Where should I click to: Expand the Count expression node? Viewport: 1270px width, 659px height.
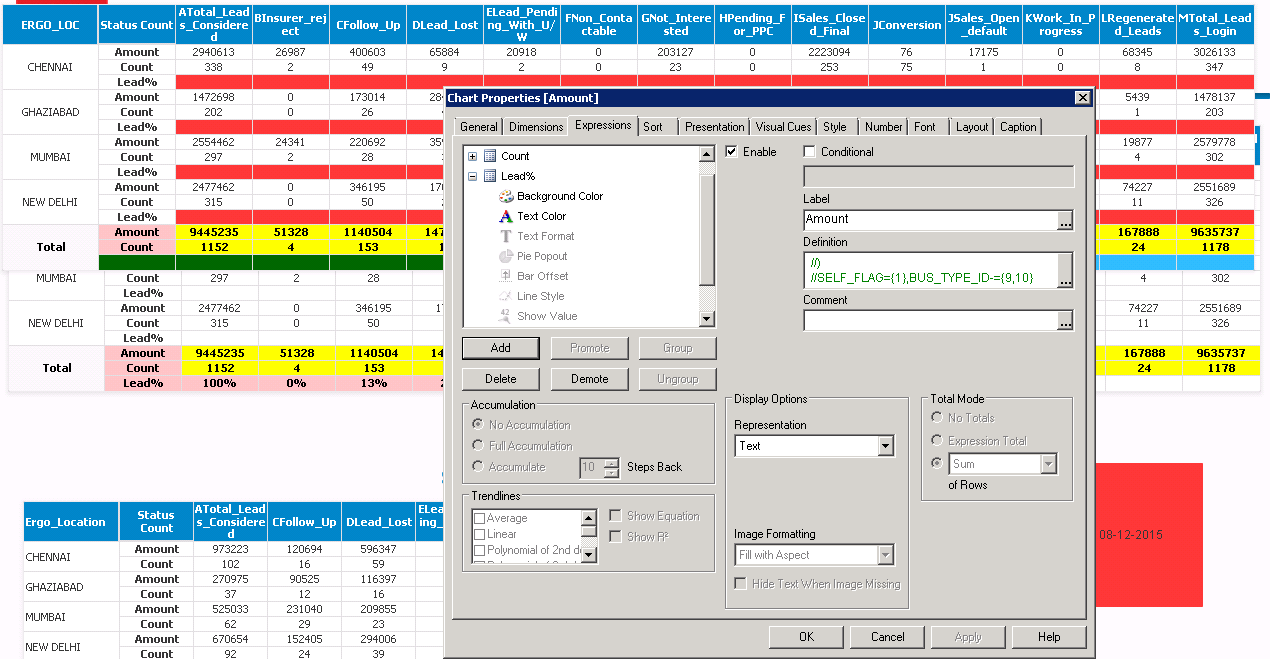point(473,156)
